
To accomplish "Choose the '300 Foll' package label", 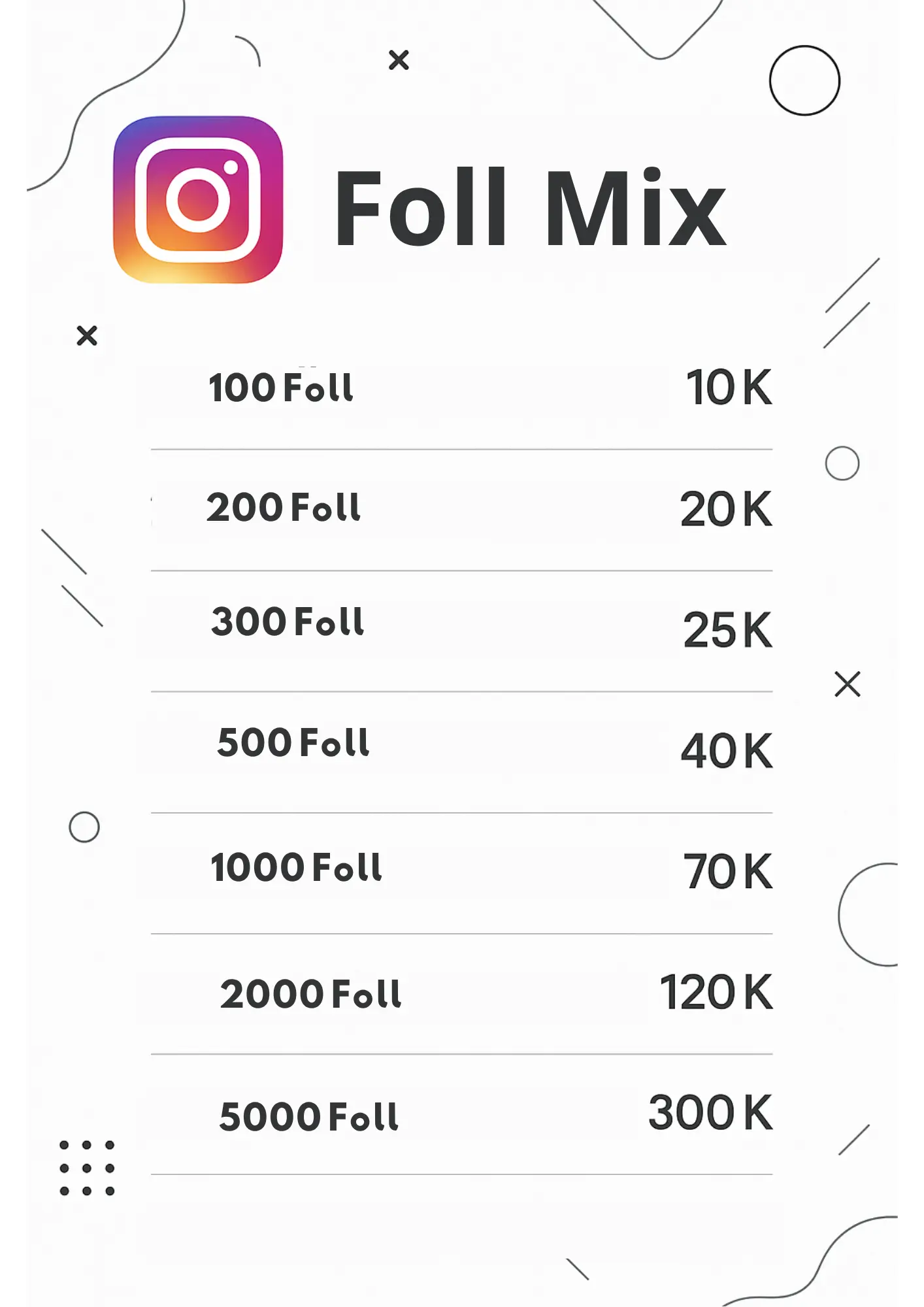I will pyautogui.click(x=288, y=621).
